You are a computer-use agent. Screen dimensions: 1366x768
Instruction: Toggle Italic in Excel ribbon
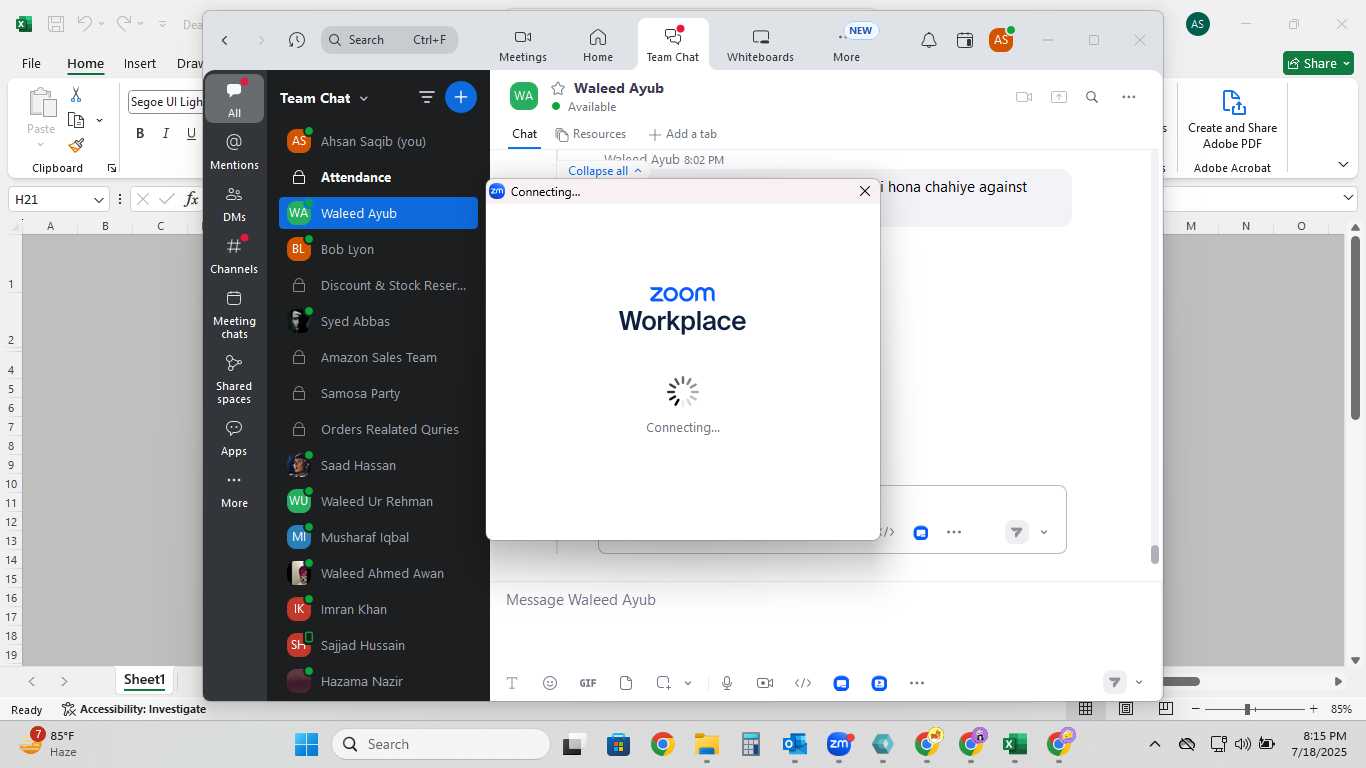click(165, 134)
